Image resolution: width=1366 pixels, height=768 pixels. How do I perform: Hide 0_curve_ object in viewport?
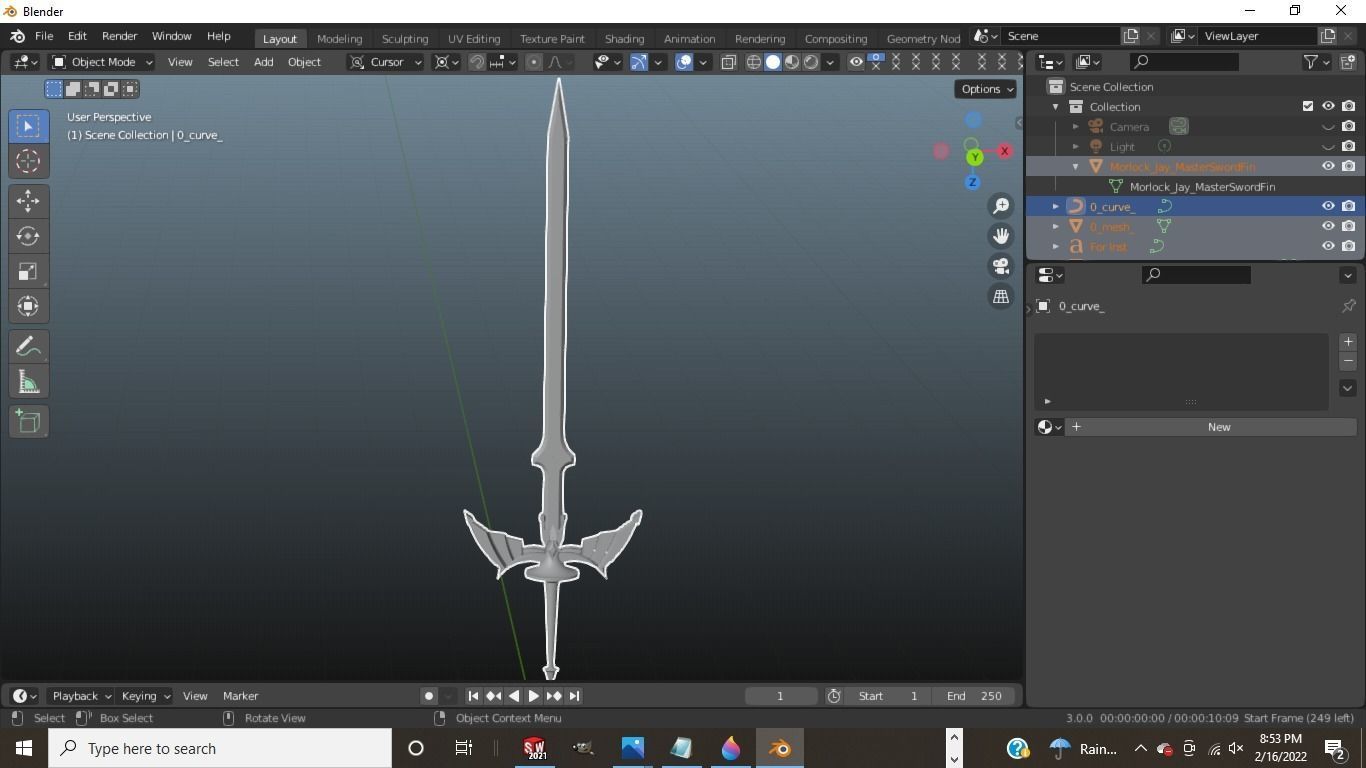click(1328, 206)
